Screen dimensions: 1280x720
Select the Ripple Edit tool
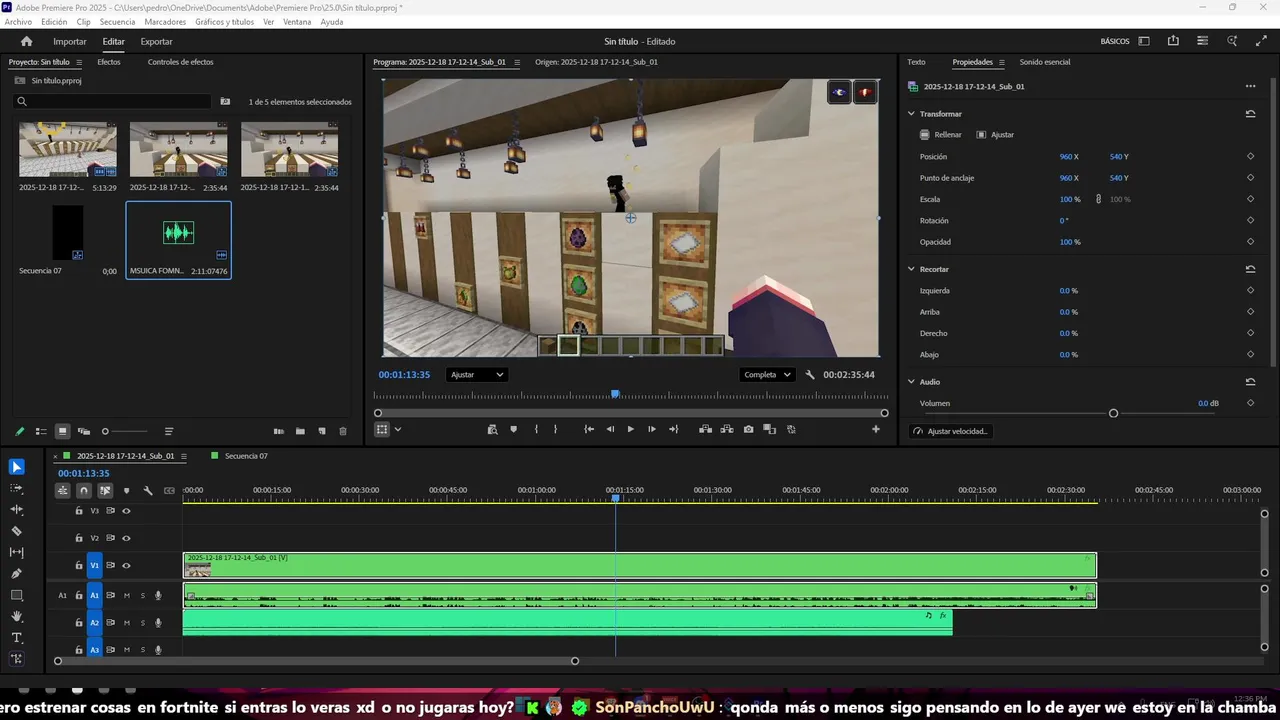tap(17, 509)
